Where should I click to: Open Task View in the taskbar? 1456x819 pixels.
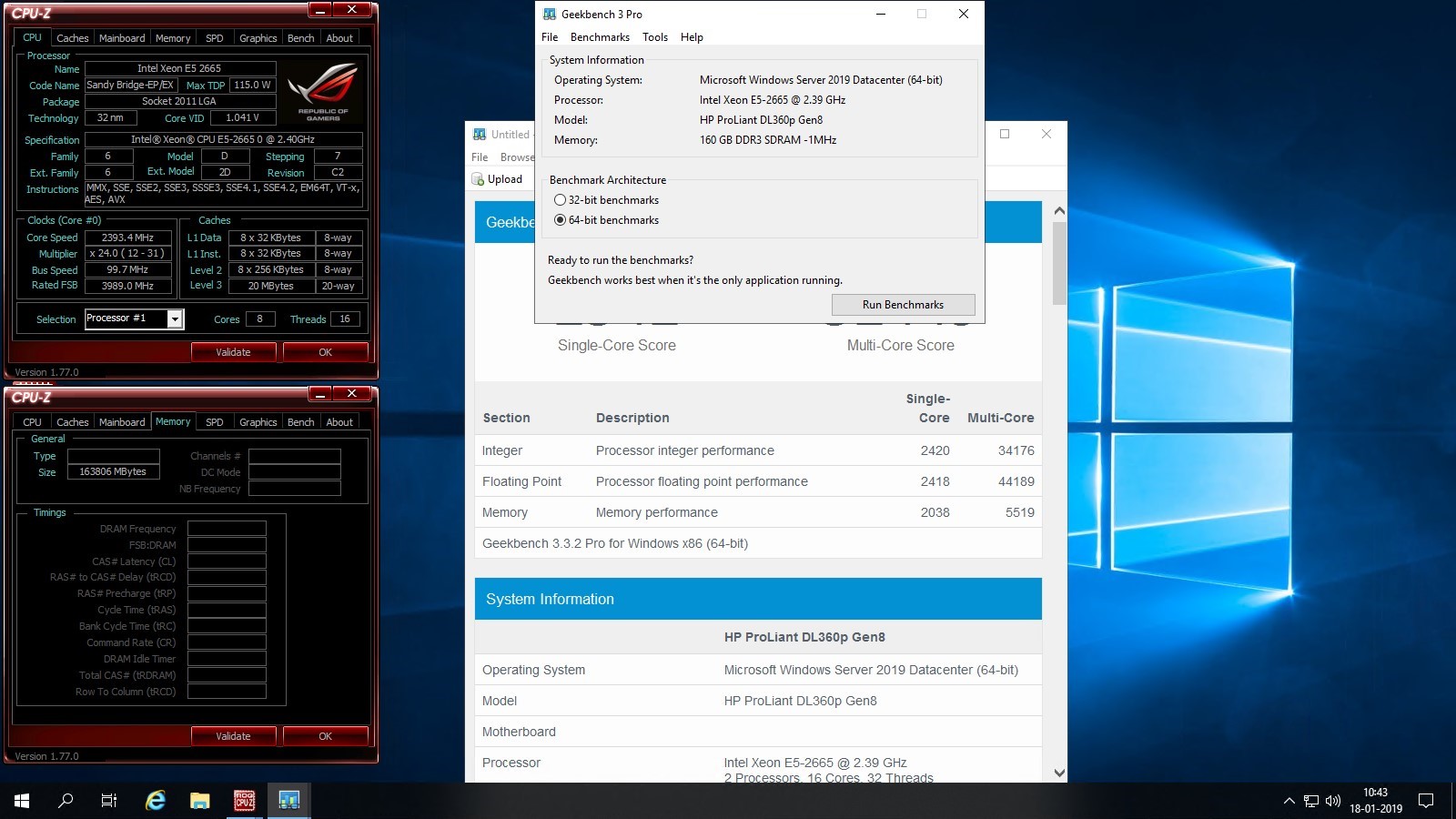pos(109,801)
